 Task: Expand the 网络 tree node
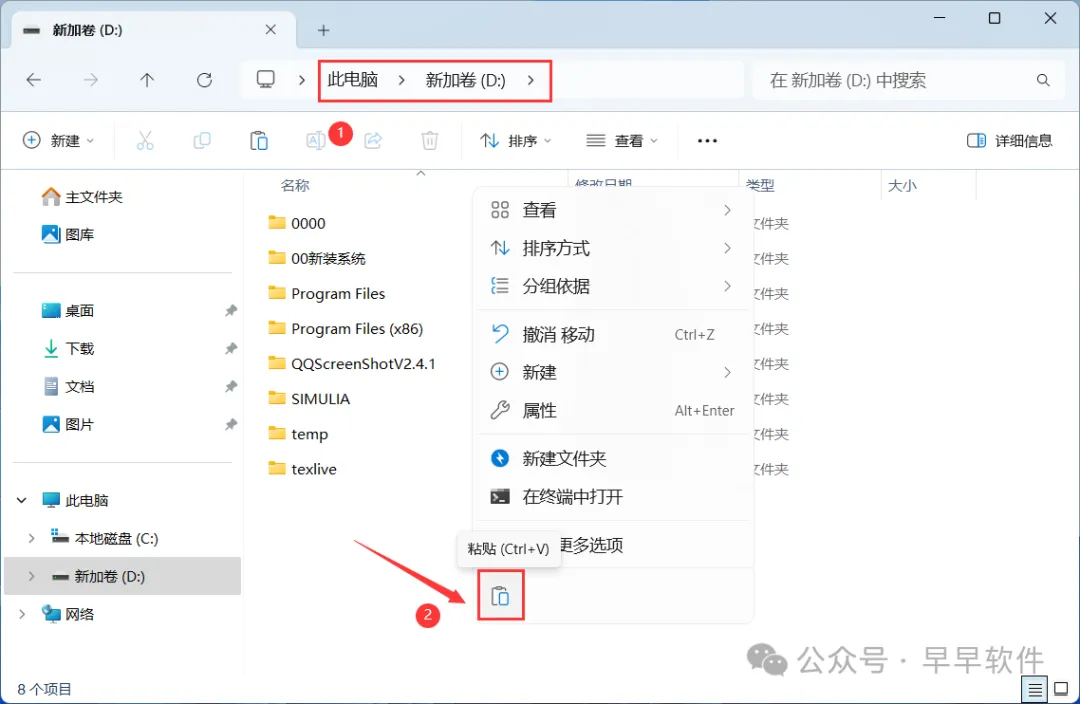22,614
